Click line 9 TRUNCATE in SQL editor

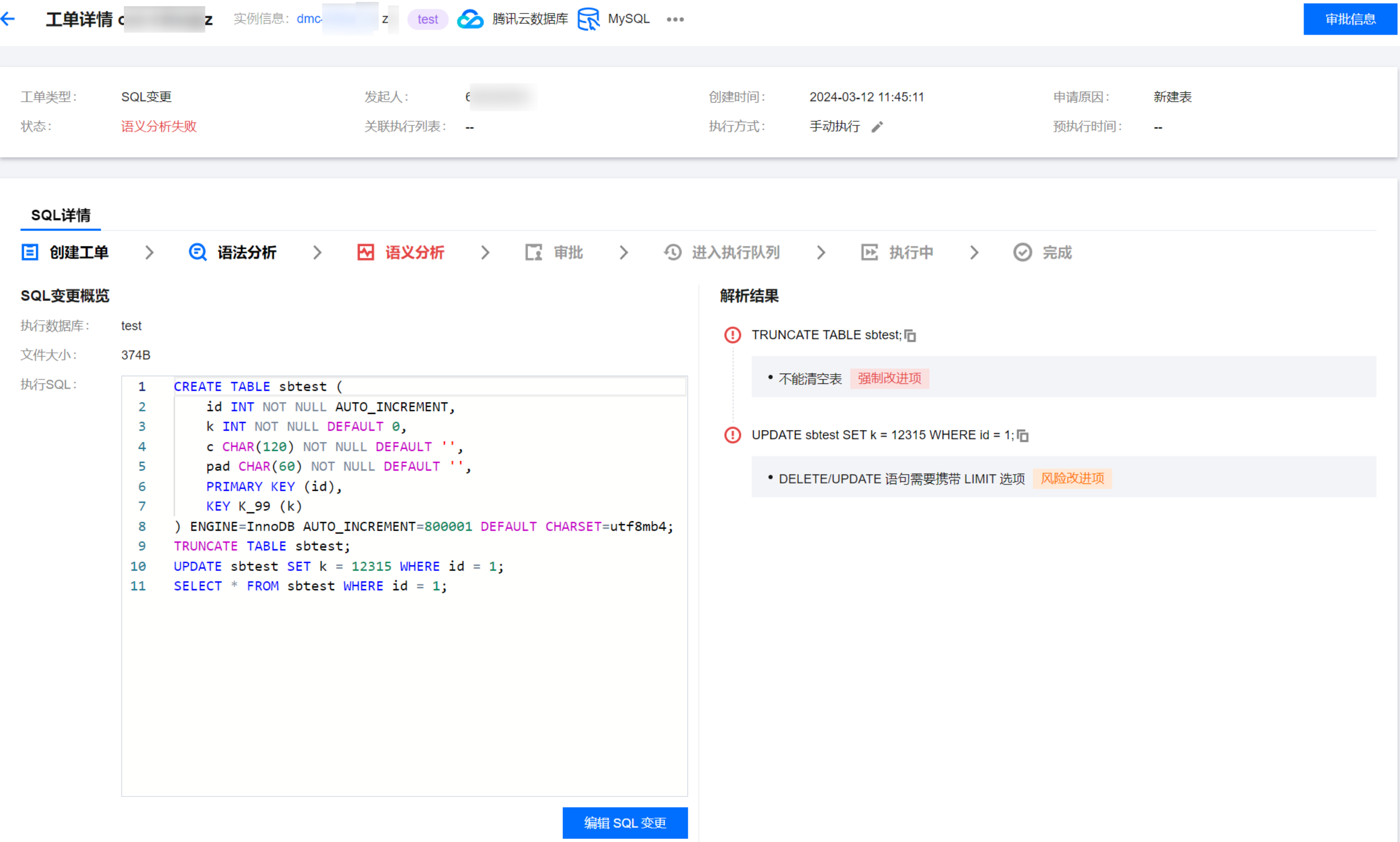(x=206, y=546)
